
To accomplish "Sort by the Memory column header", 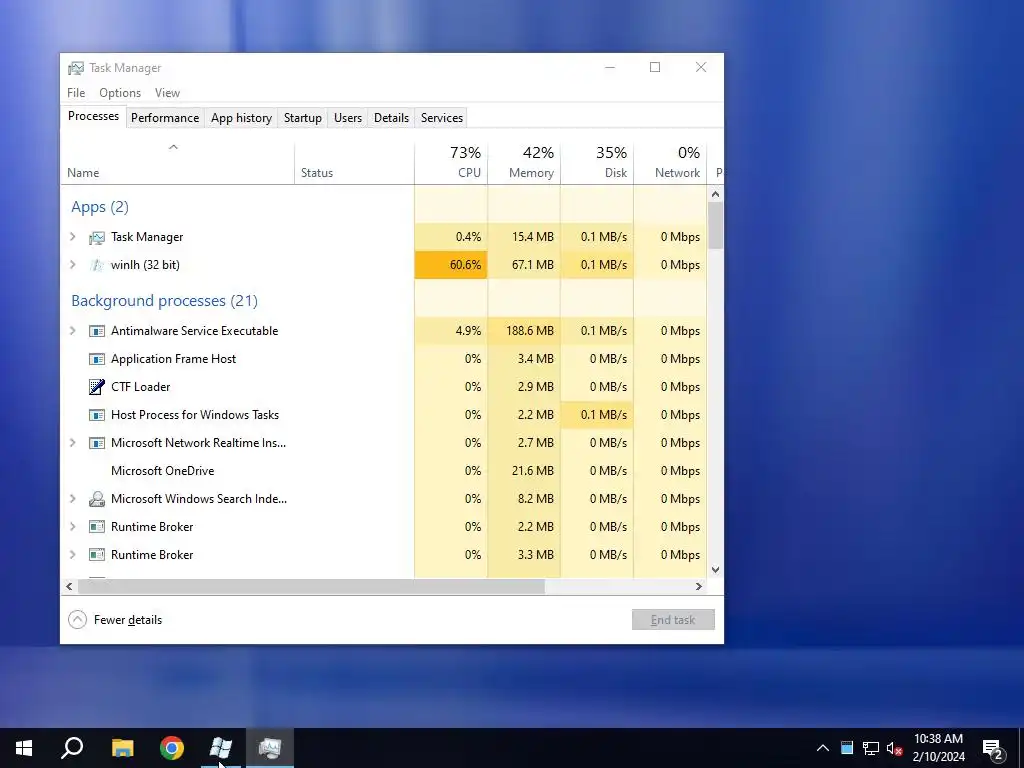I will [x=524, y=163].
